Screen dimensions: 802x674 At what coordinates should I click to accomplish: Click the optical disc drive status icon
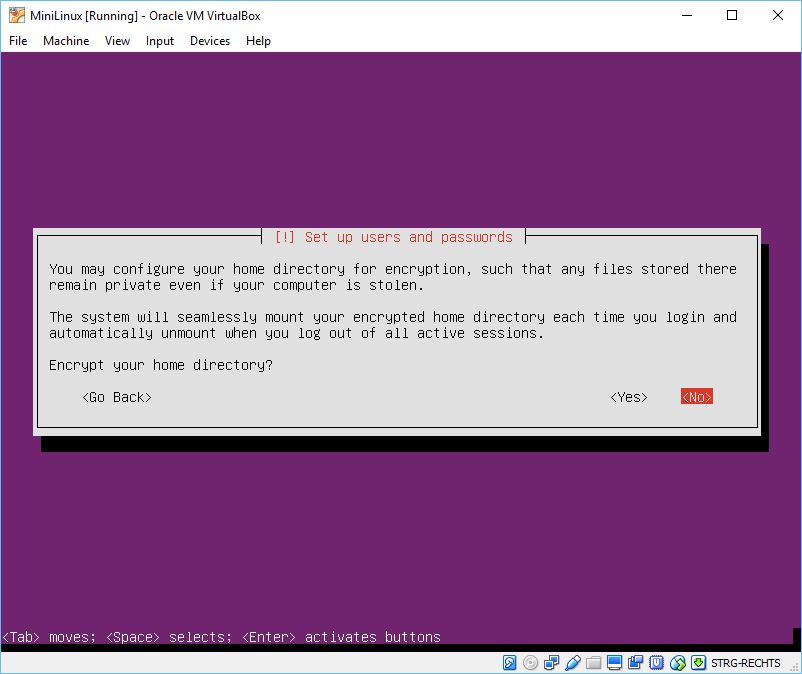(x=530, y=663)
